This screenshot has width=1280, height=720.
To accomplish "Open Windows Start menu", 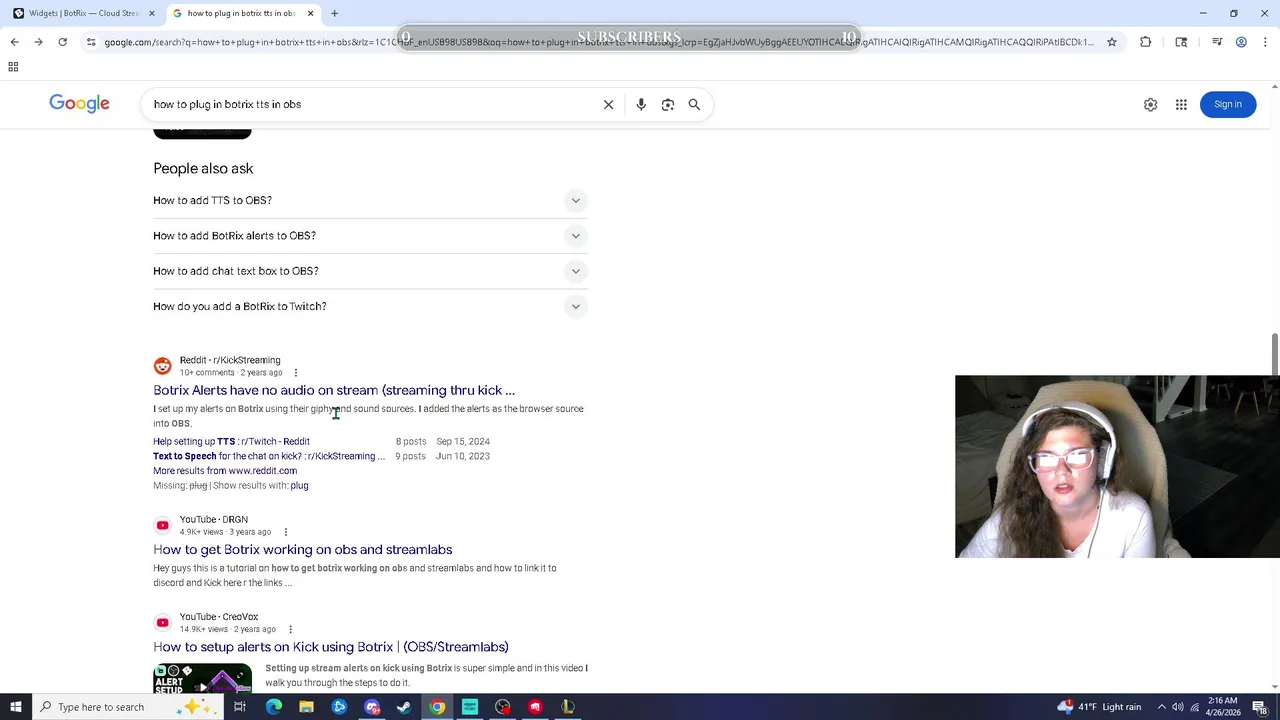I will [16, 707].
